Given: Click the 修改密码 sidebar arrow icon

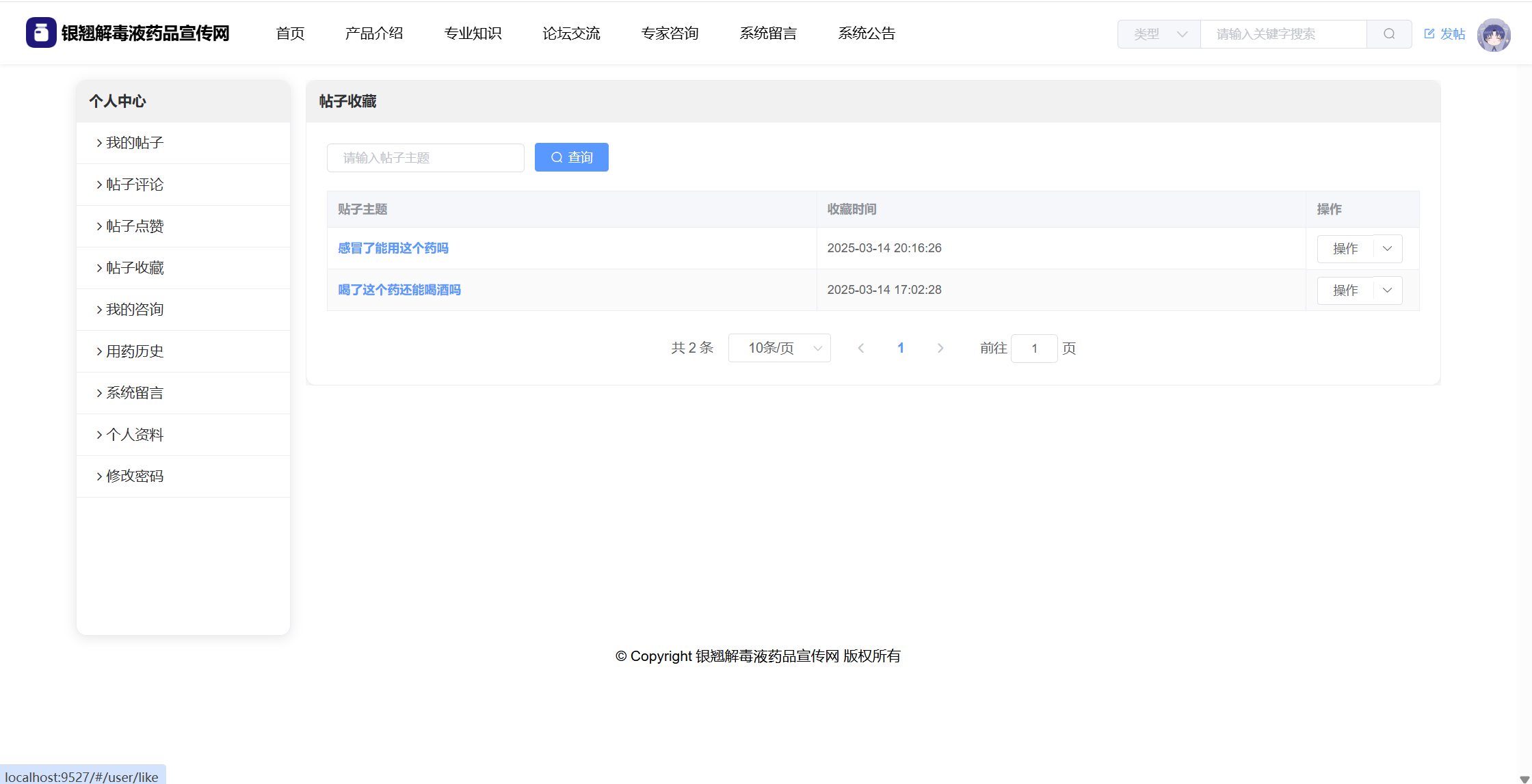Looking at the screenshot, I should click(99, 476).
